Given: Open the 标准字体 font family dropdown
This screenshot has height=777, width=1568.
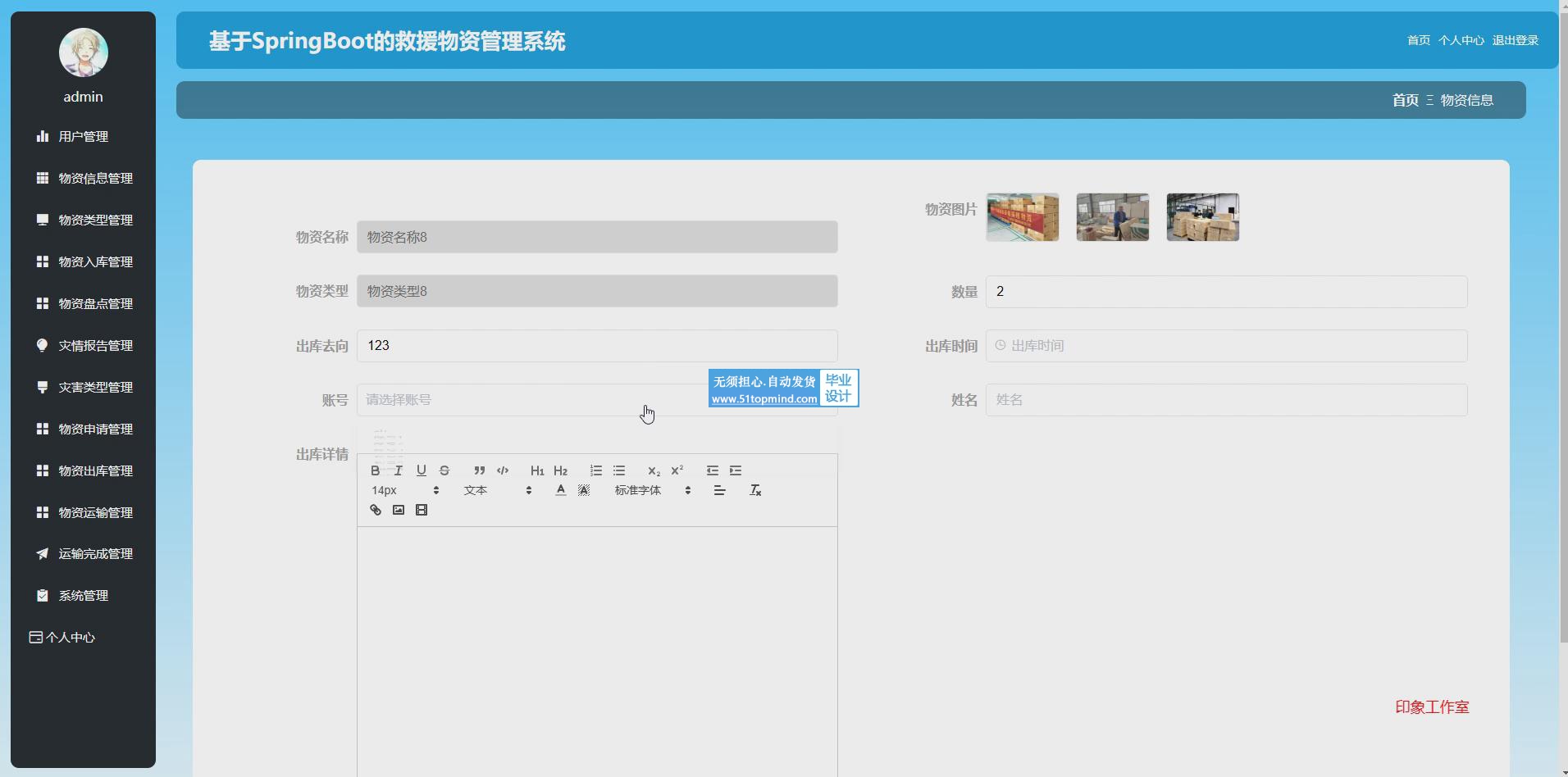Looking at the screenshot, I should [653, 490].
